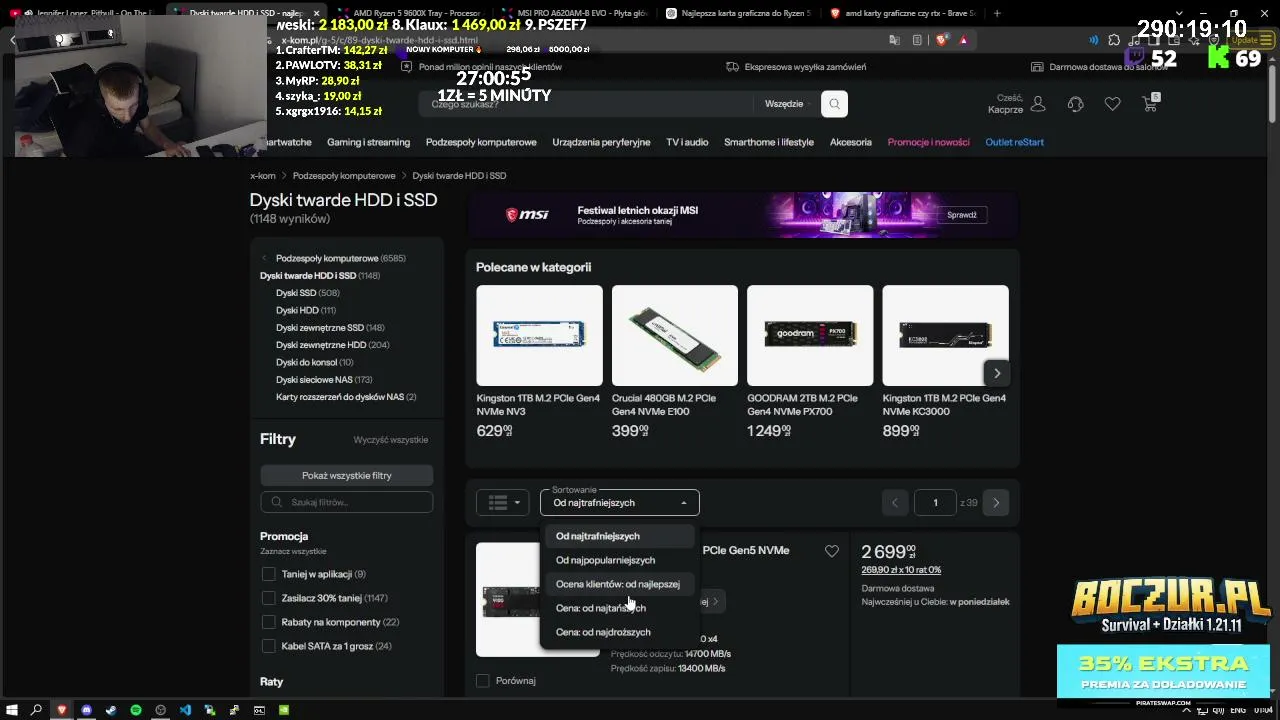Select 'Ocena klientów: od najlepszej' sort option
Image resolution: width=1280 pixels, height=720 pixels.
[x=619, y=584]
